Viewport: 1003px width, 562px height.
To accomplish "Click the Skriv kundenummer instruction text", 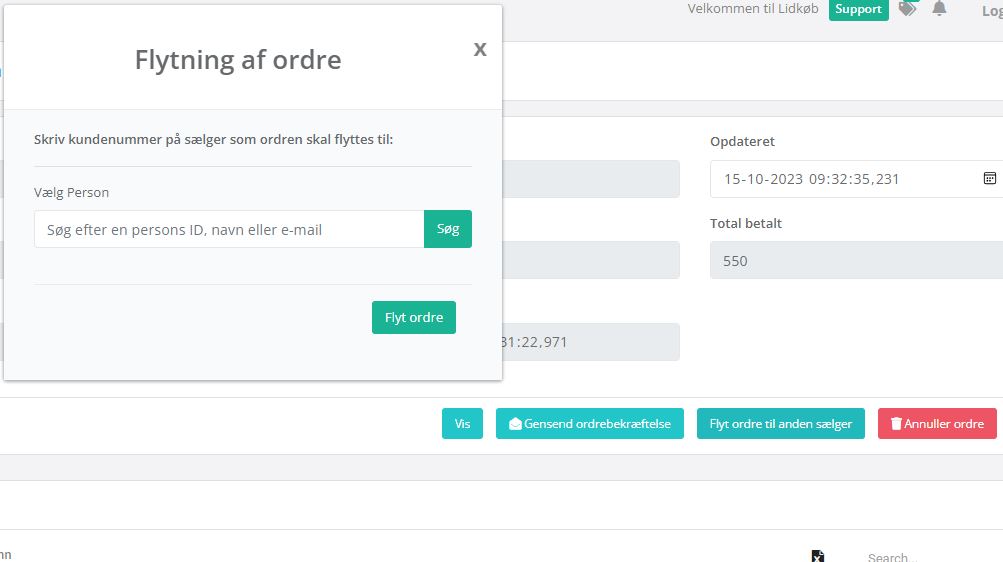I will [x=214, y=139].
